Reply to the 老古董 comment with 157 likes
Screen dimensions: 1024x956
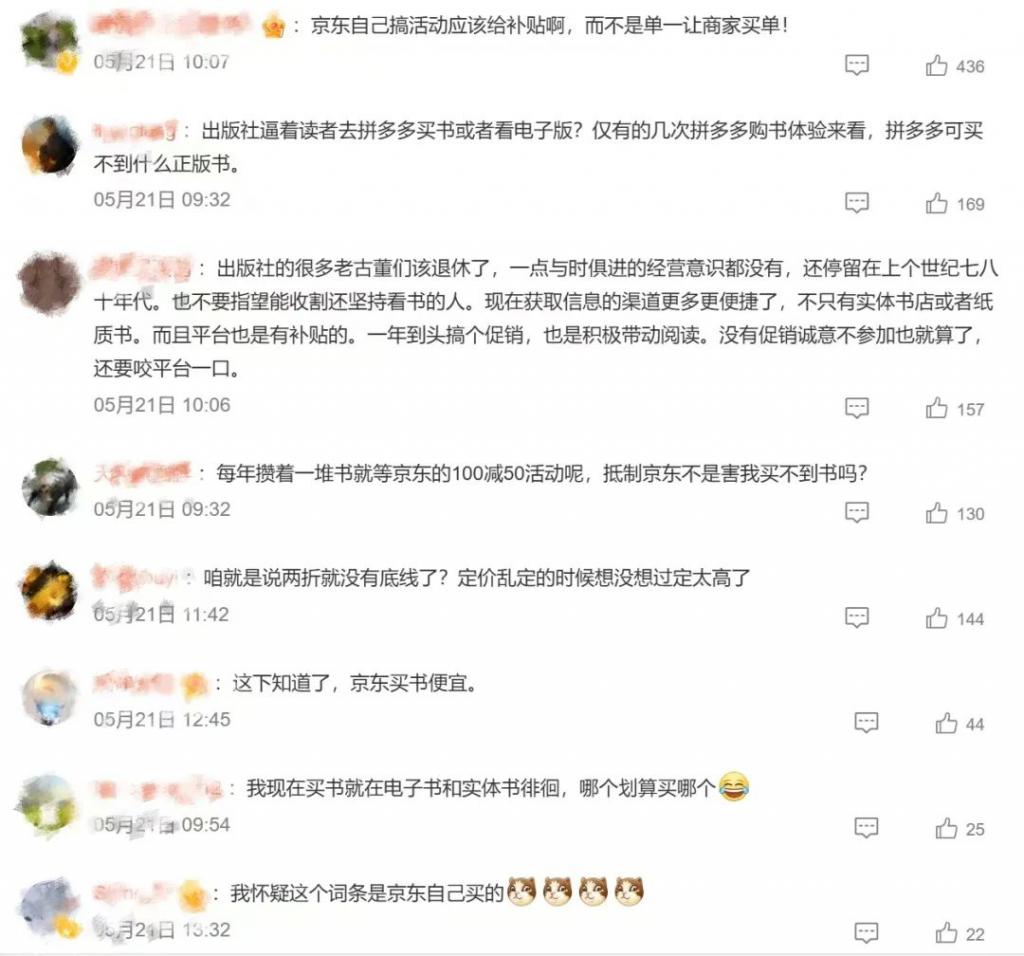[x=857, y=408]
